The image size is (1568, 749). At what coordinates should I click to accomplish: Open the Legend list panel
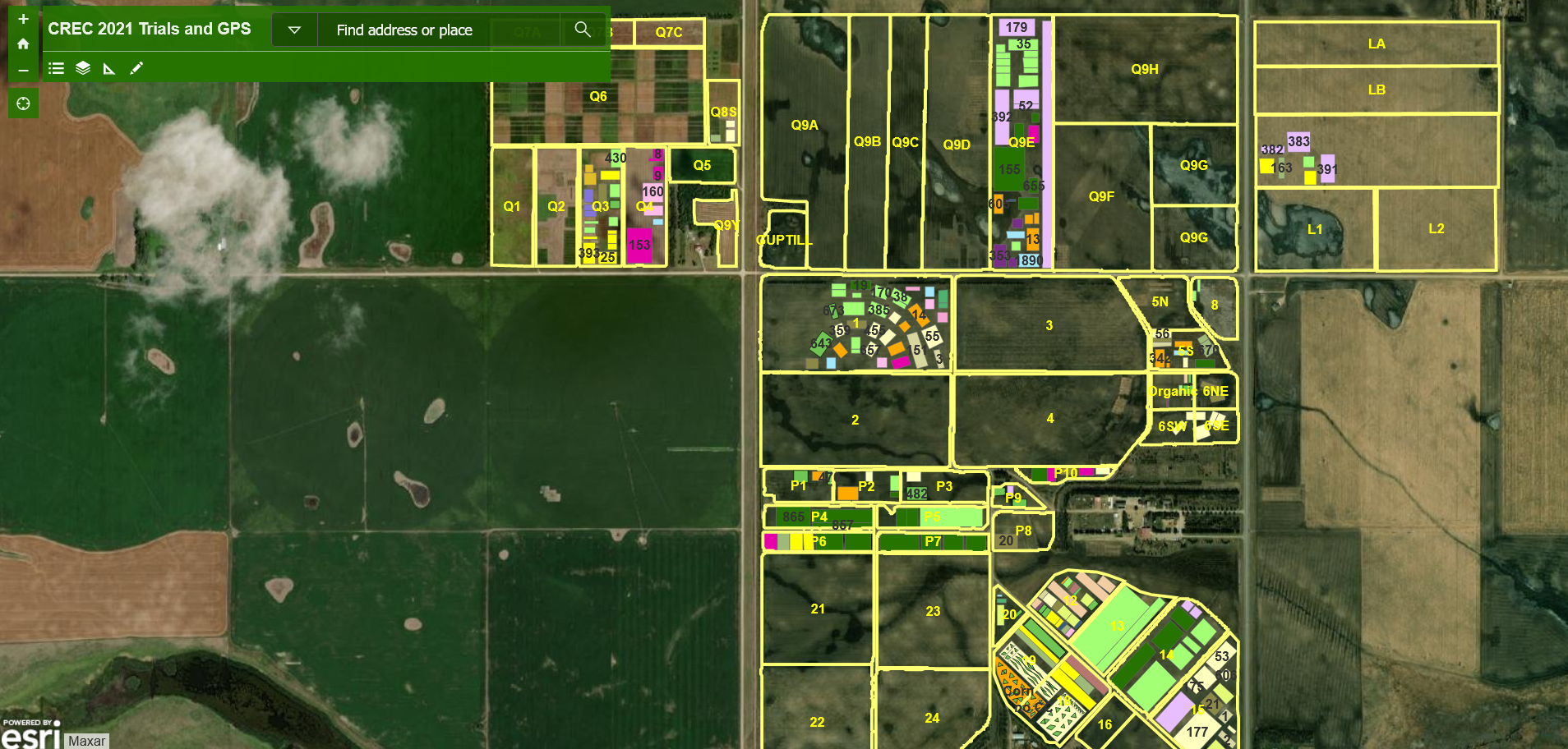click(x=56, y=68)
